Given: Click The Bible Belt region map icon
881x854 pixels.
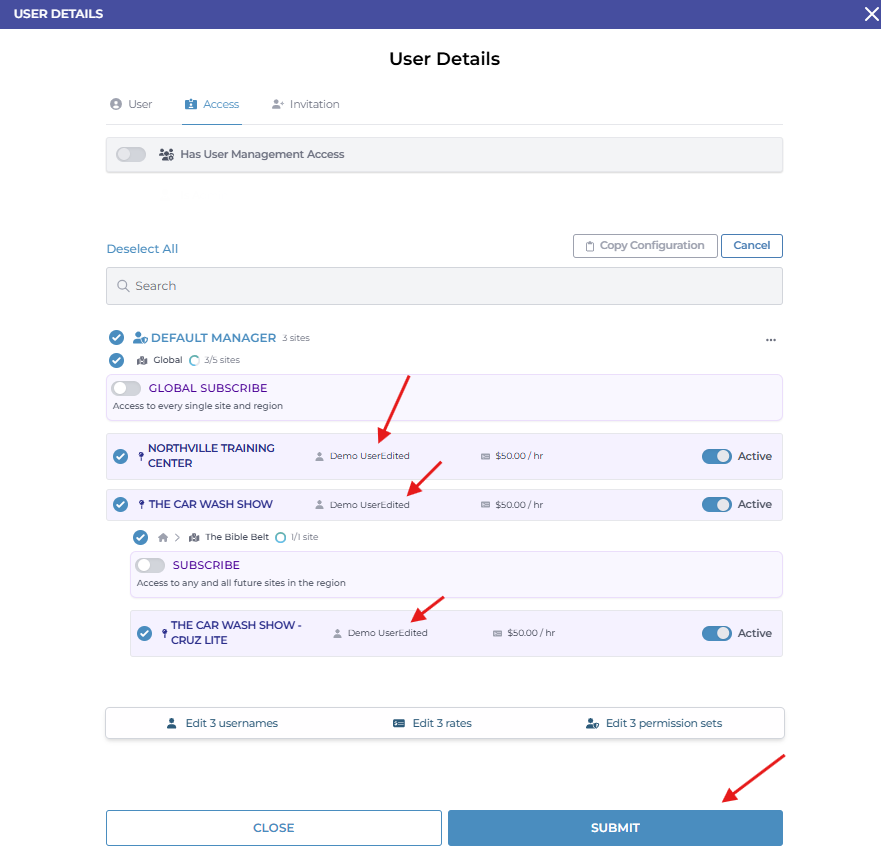Looking at the screenshot, I should (x=195, y=537).
